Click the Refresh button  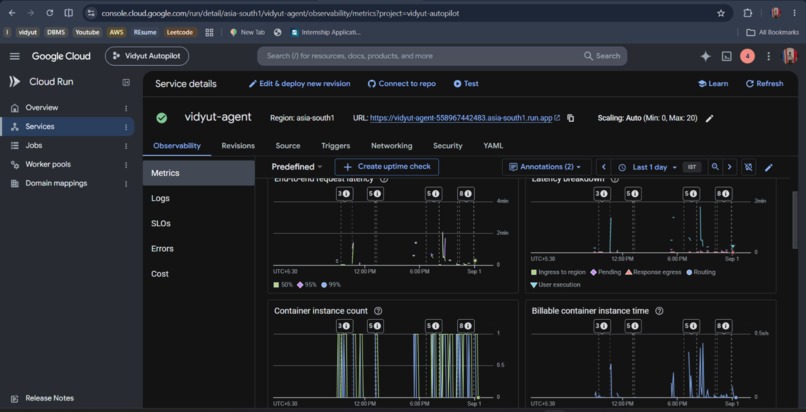tap(764, 84)
